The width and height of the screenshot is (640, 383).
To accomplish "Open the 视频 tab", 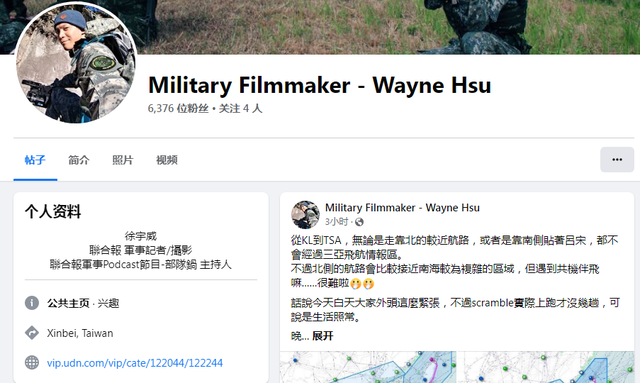I will (x=167, y=160).
